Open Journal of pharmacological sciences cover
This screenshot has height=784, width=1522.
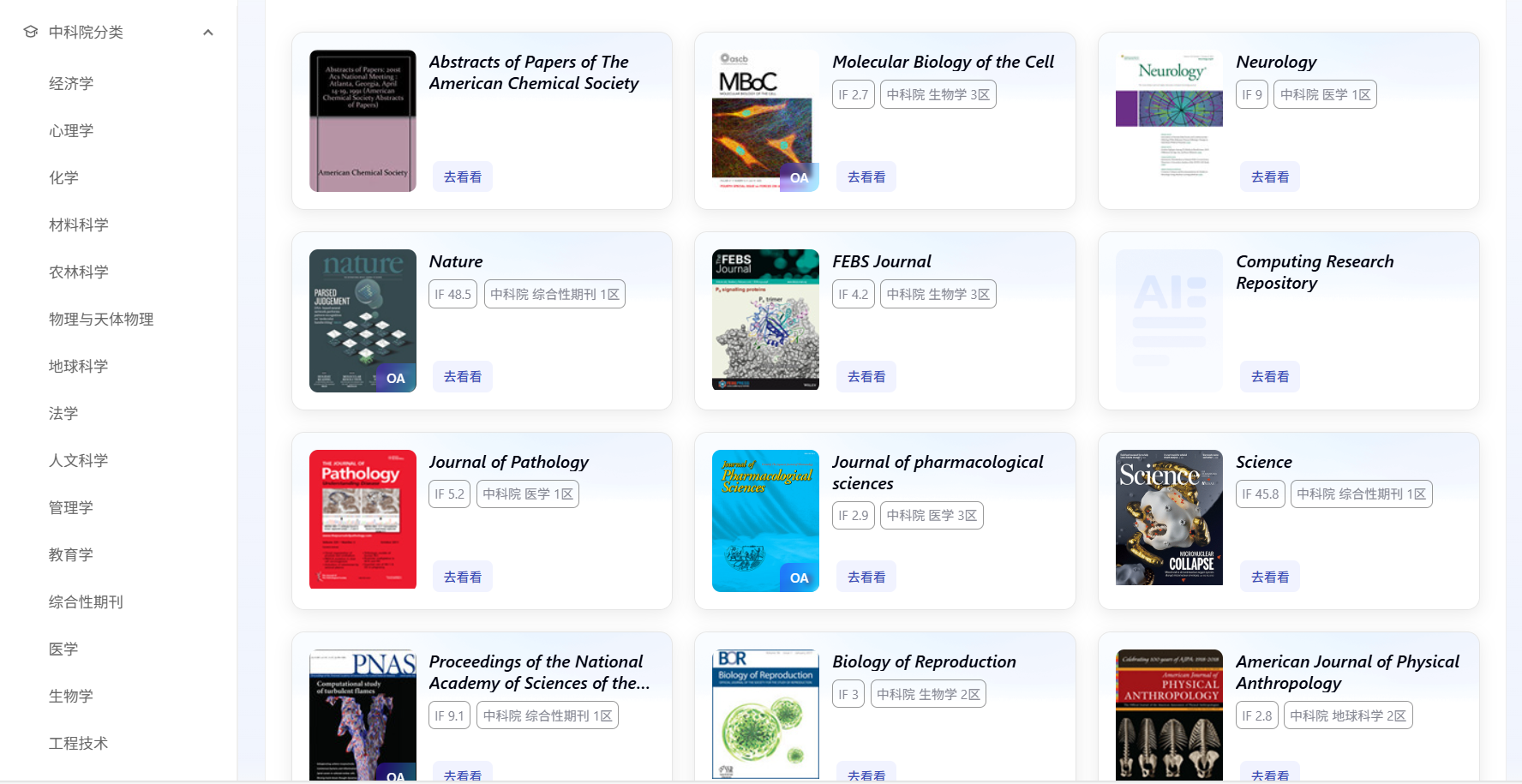click(765, 521)
